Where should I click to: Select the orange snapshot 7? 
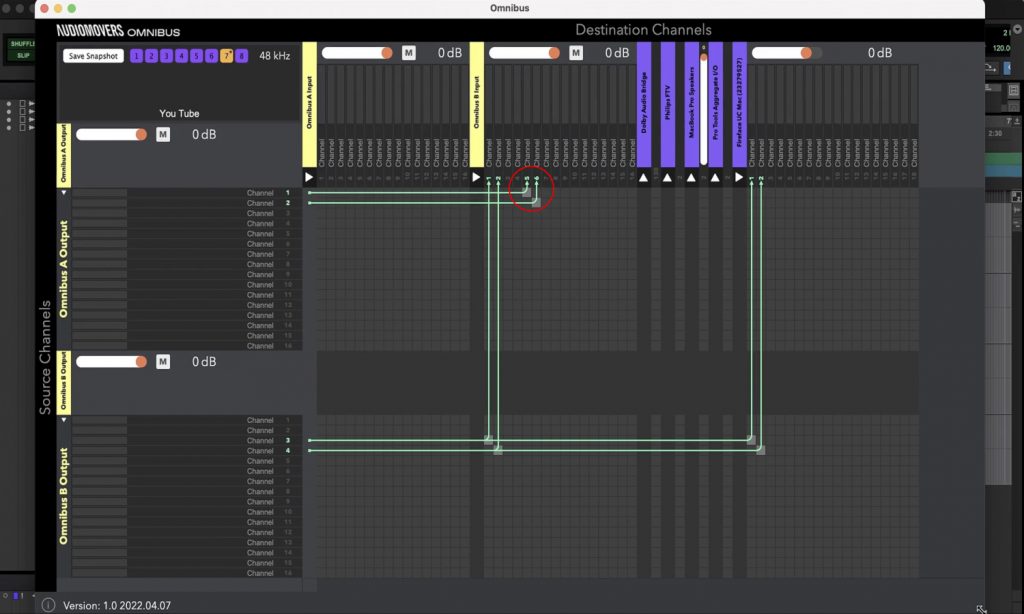[226, 56]
